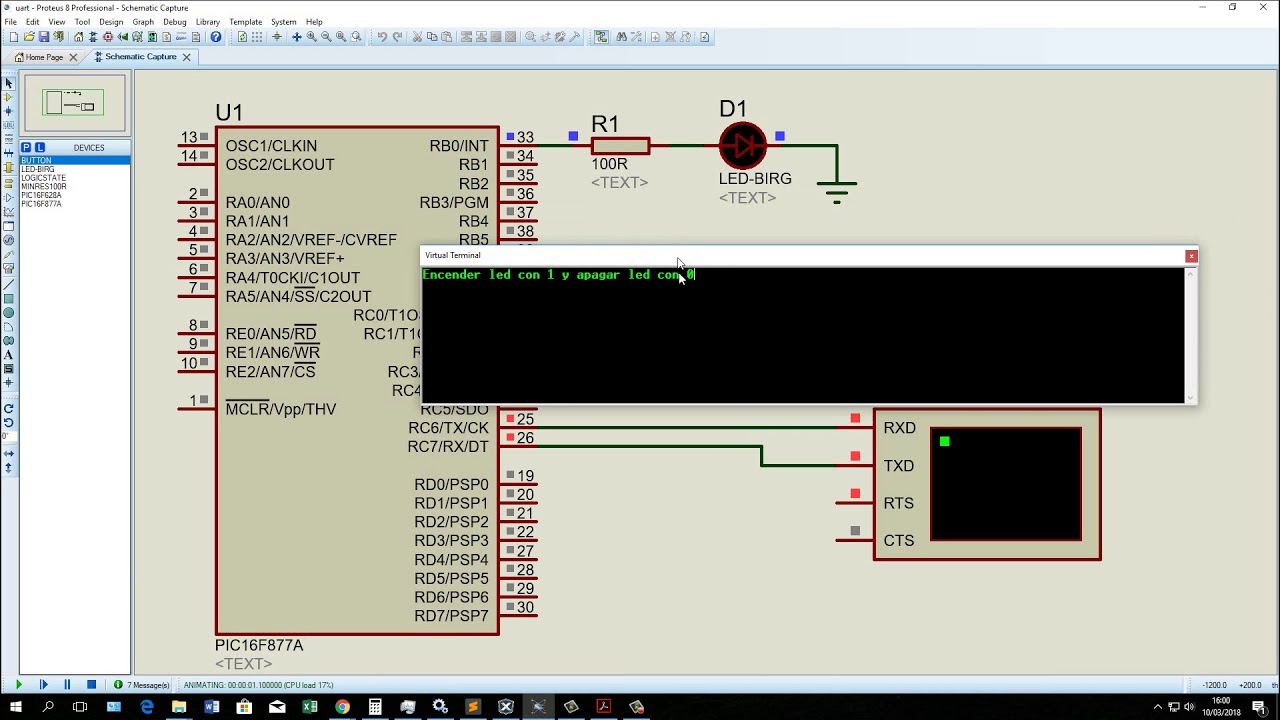The image size is (1280, 720).
Task: Click inside the Virtual Terminal text area
Action: coord(803,335)
